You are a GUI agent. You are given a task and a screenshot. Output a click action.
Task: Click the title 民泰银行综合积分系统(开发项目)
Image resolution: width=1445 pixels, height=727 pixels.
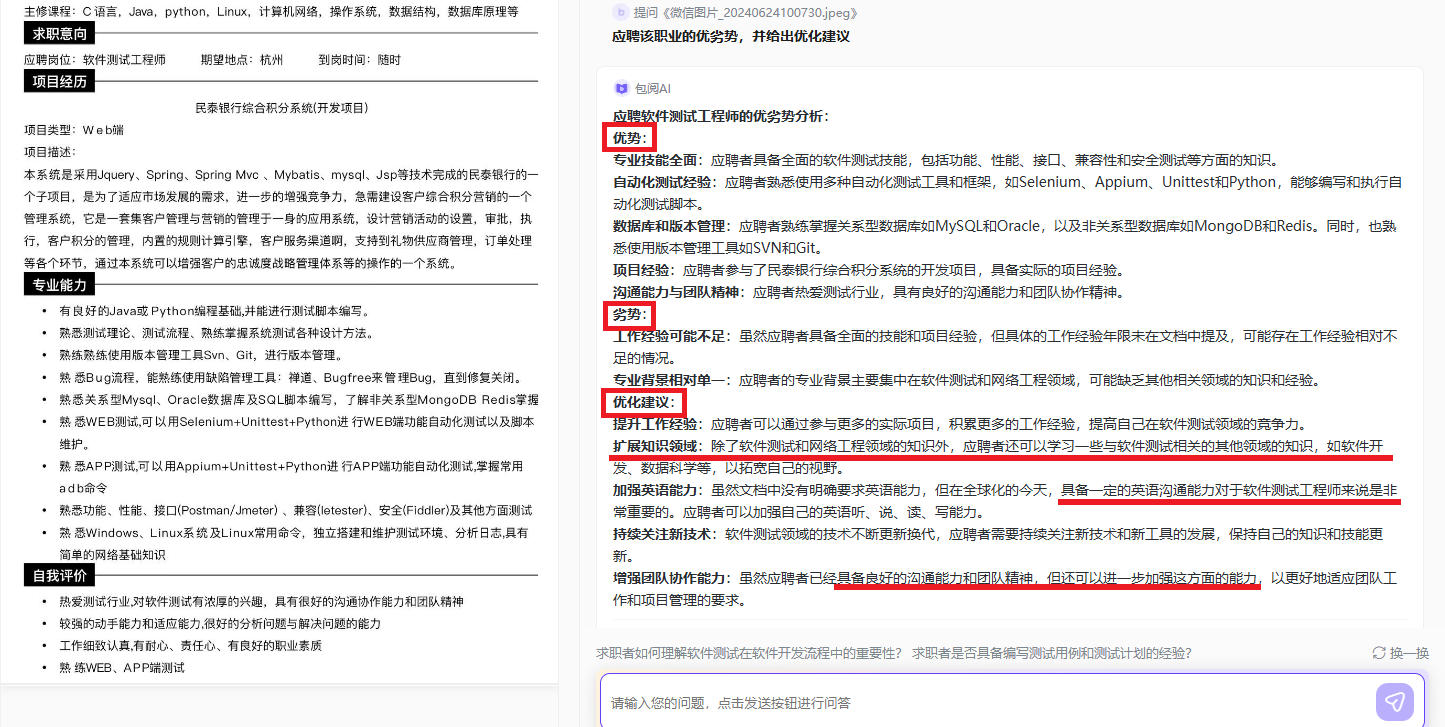pyautogui.click(x=281, y=108)
